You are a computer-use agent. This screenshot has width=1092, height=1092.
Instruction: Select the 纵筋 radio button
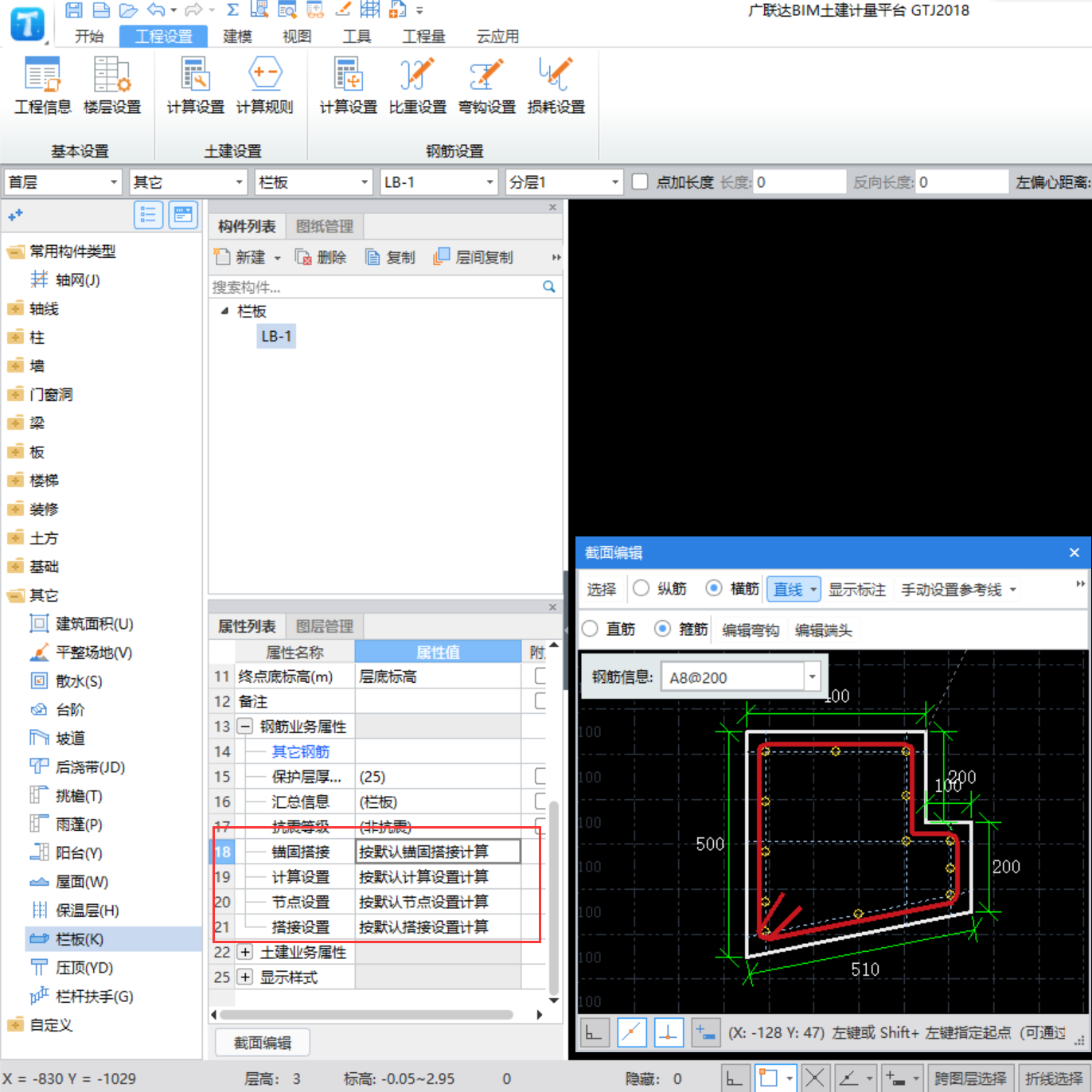(641, 588)
